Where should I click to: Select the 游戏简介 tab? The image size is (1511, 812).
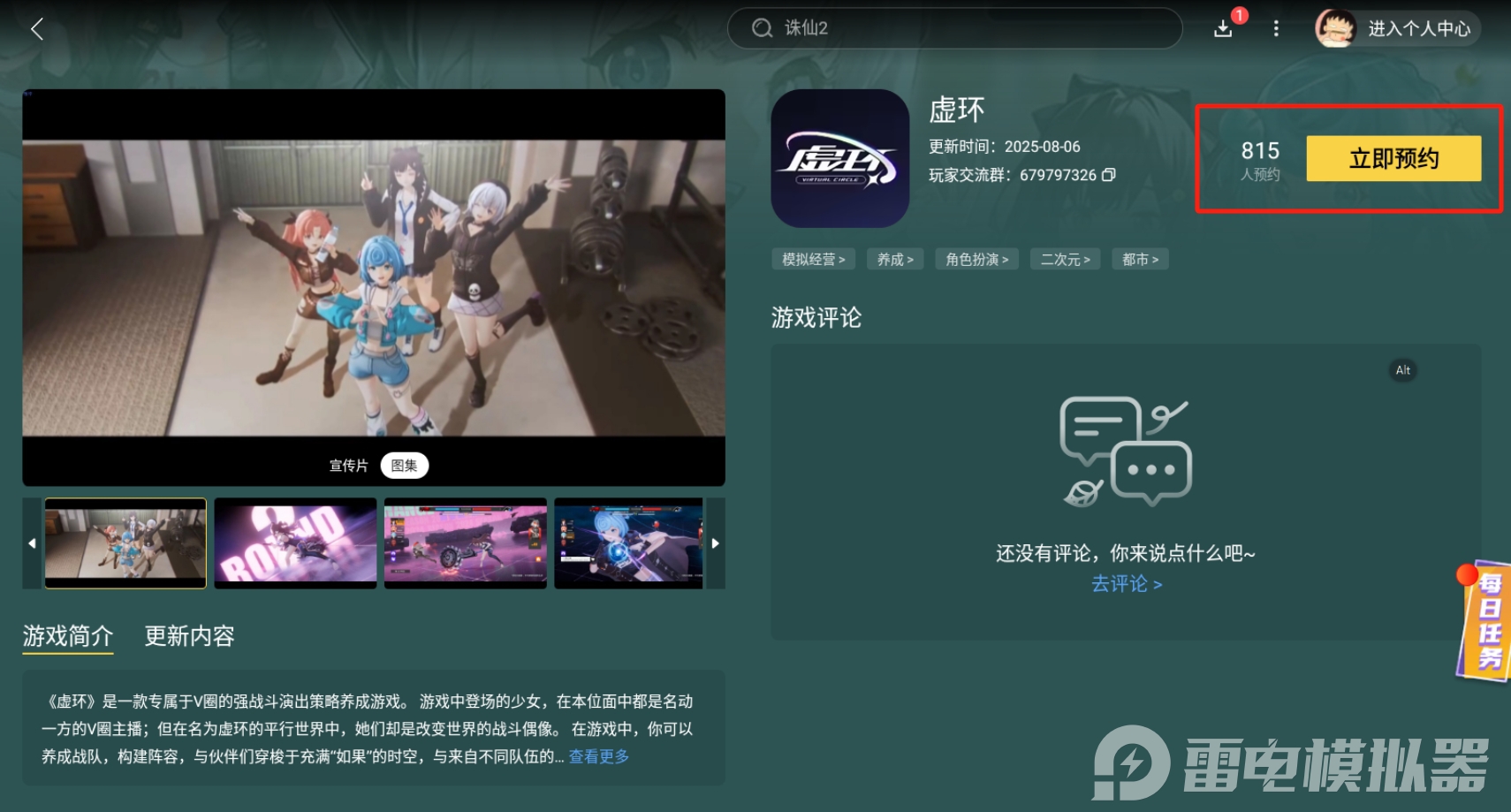click(68, 636)
